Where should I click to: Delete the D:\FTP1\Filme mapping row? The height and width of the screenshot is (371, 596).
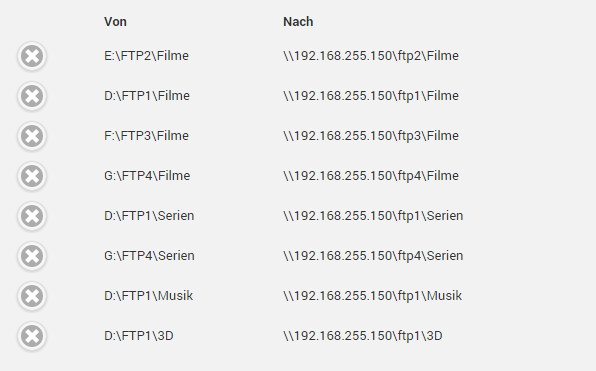pos(32,96)
